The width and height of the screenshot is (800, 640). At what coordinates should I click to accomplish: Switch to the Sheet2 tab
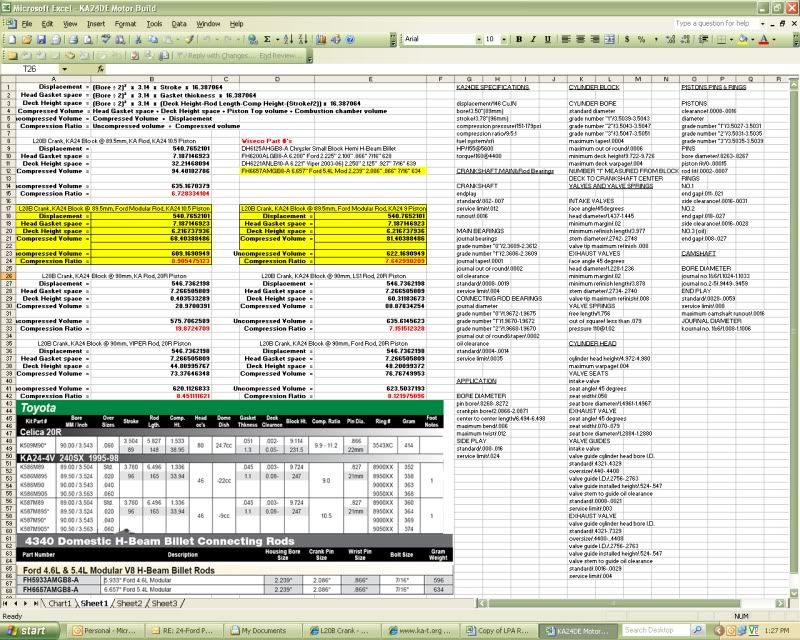[129, 603]
